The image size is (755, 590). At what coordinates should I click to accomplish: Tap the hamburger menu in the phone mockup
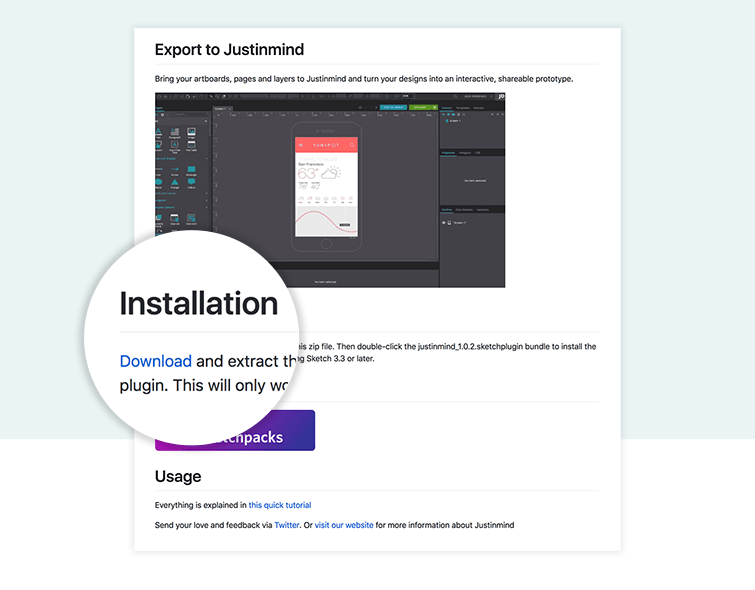tap(301, 145)
